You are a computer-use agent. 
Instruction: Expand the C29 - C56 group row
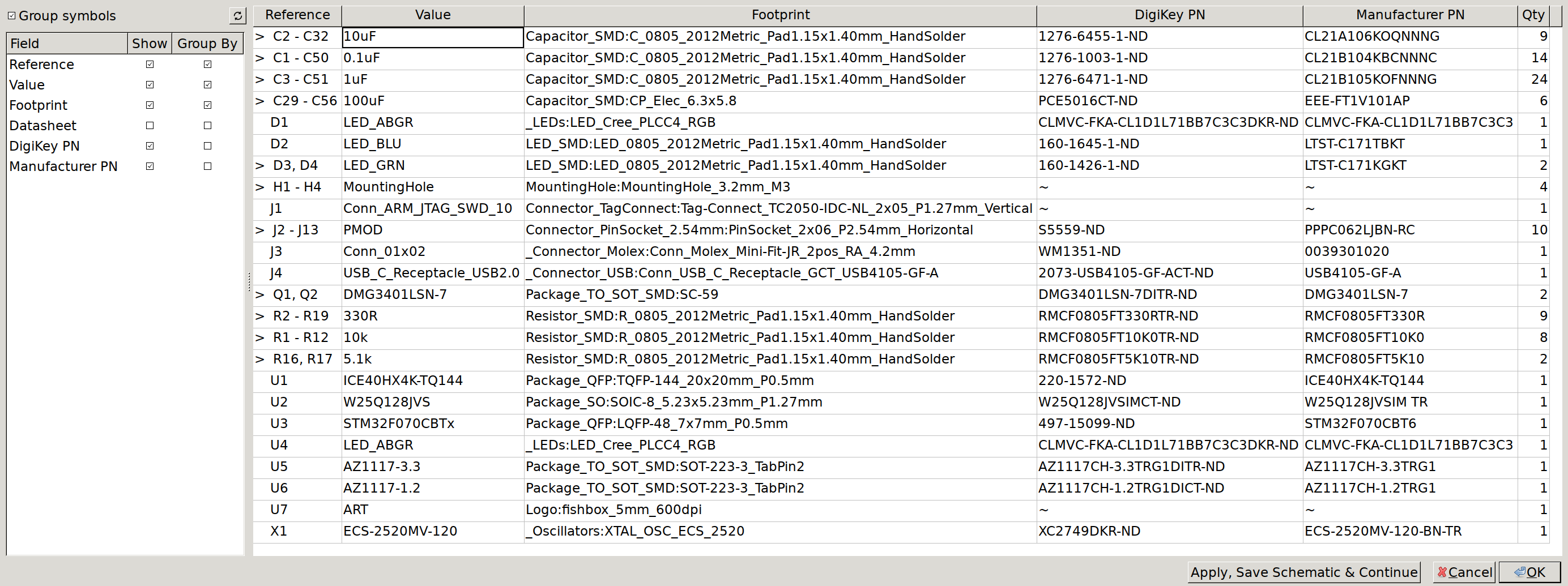(260, 101)
